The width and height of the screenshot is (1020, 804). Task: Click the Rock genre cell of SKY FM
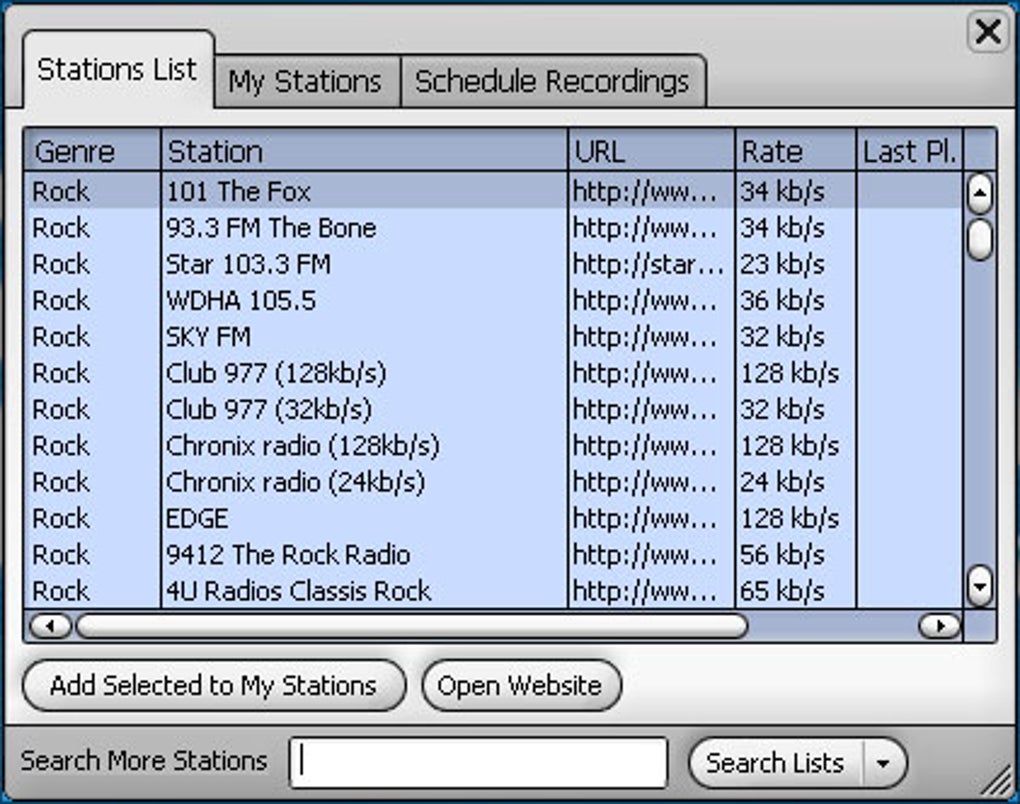(x=92, y=337)
